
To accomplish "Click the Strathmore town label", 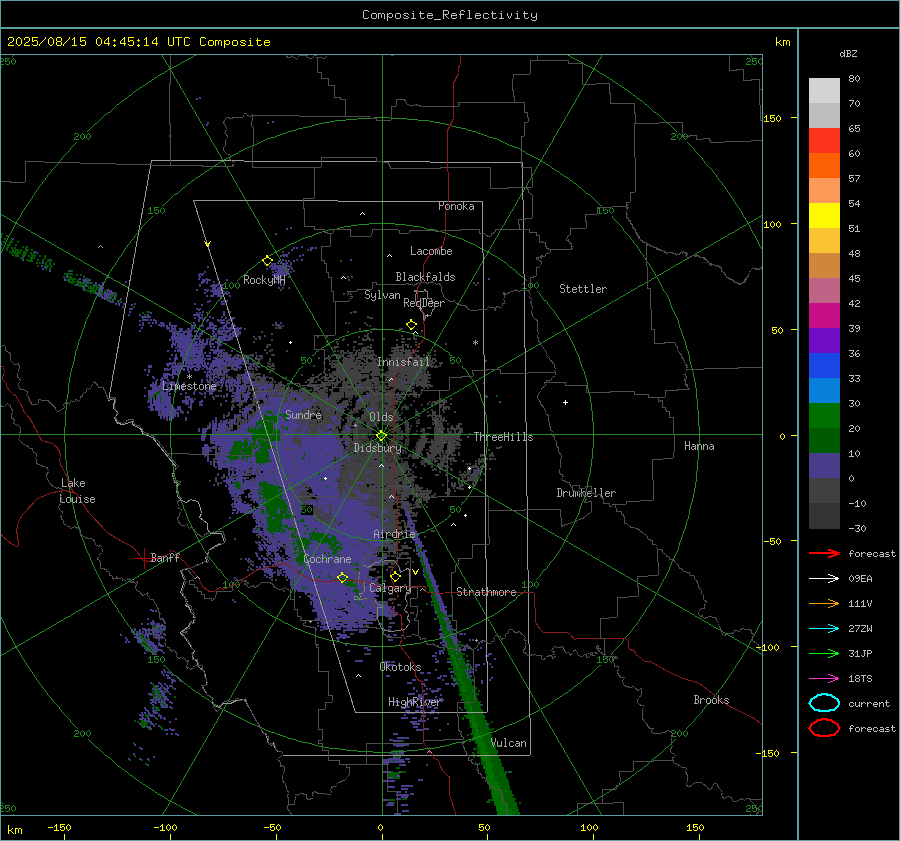I will click(x=487, y=592).
